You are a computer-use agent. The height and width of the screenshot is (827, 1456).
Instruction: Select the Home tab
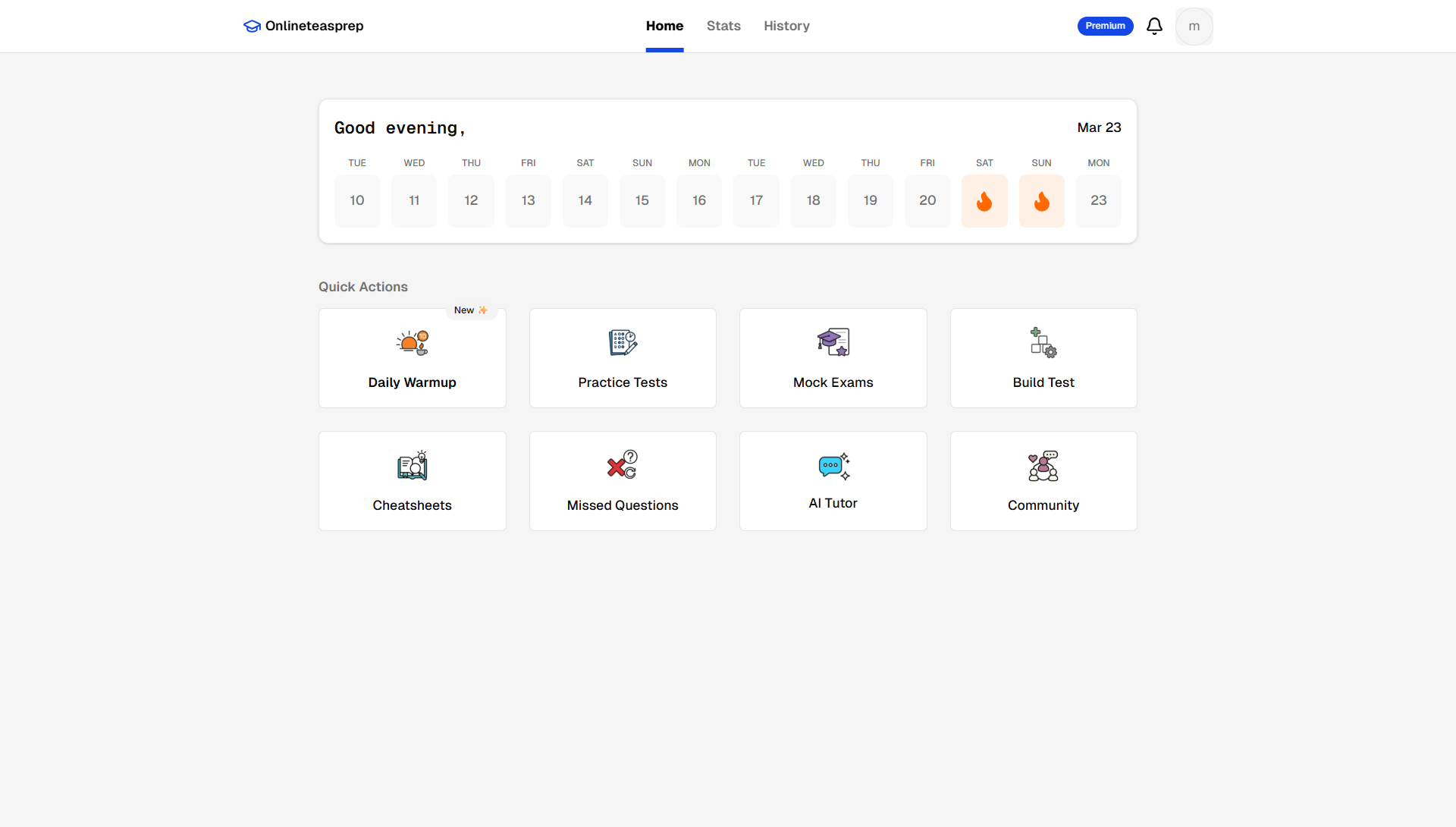click(x=664, y=26)
